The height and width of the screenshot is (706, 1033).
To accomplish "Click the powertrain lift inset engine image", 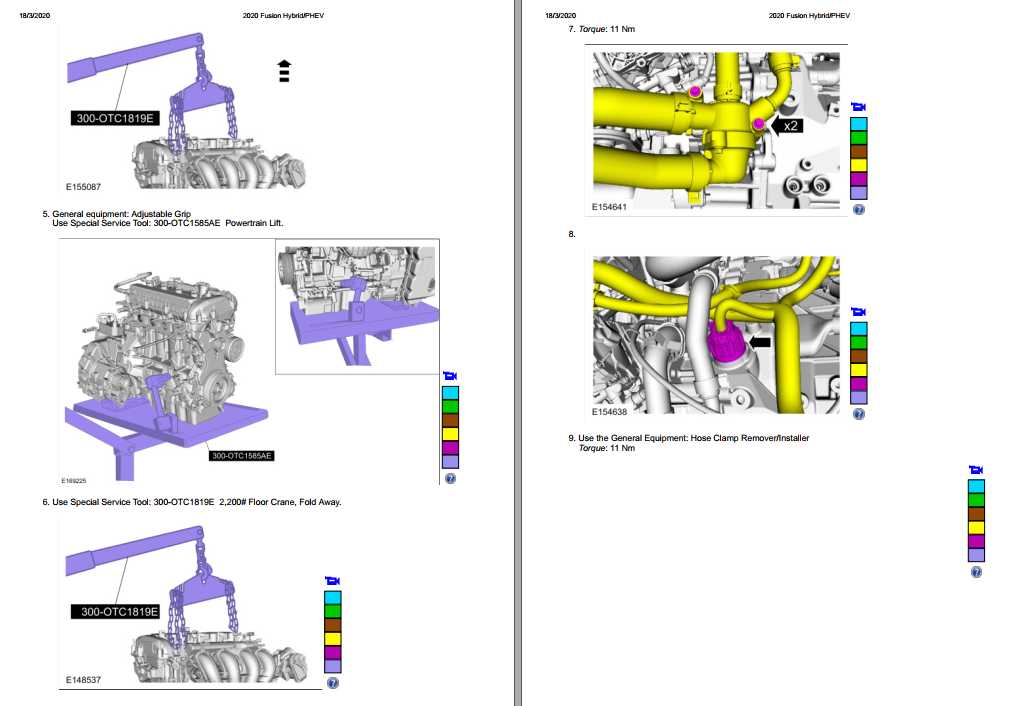I will 358,307.
